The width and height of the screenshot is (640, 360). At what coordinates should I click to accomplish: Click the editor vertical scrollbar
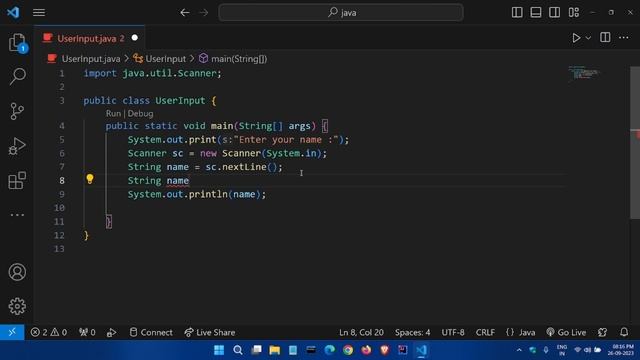[x=635, y=143]
